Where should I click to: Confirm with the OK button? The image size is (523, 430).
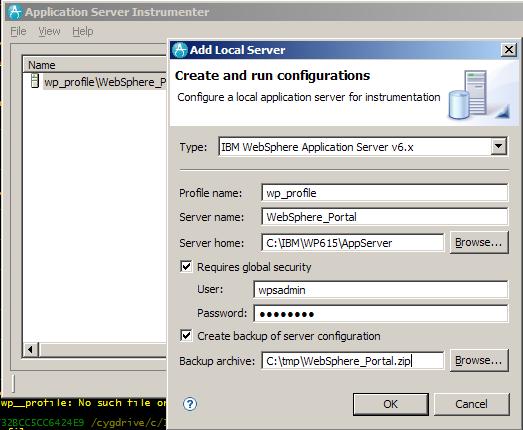[x=391, y=404]
